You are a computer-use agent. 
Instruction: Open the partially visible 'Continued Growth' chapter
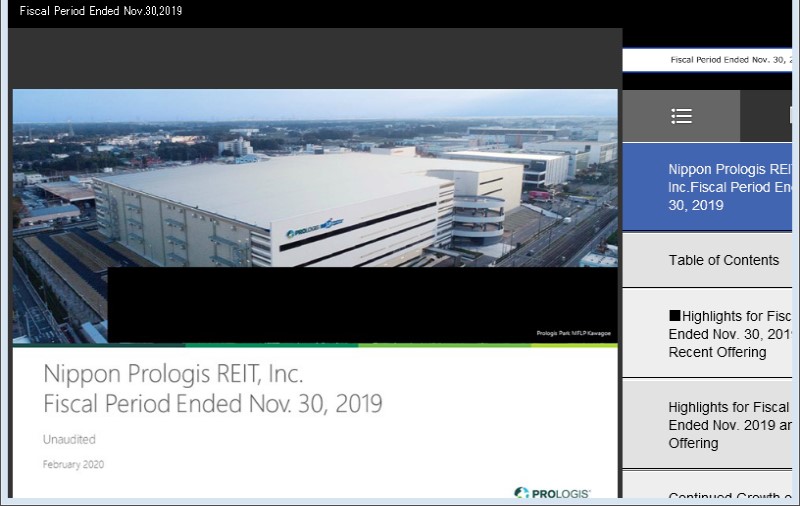707,485
